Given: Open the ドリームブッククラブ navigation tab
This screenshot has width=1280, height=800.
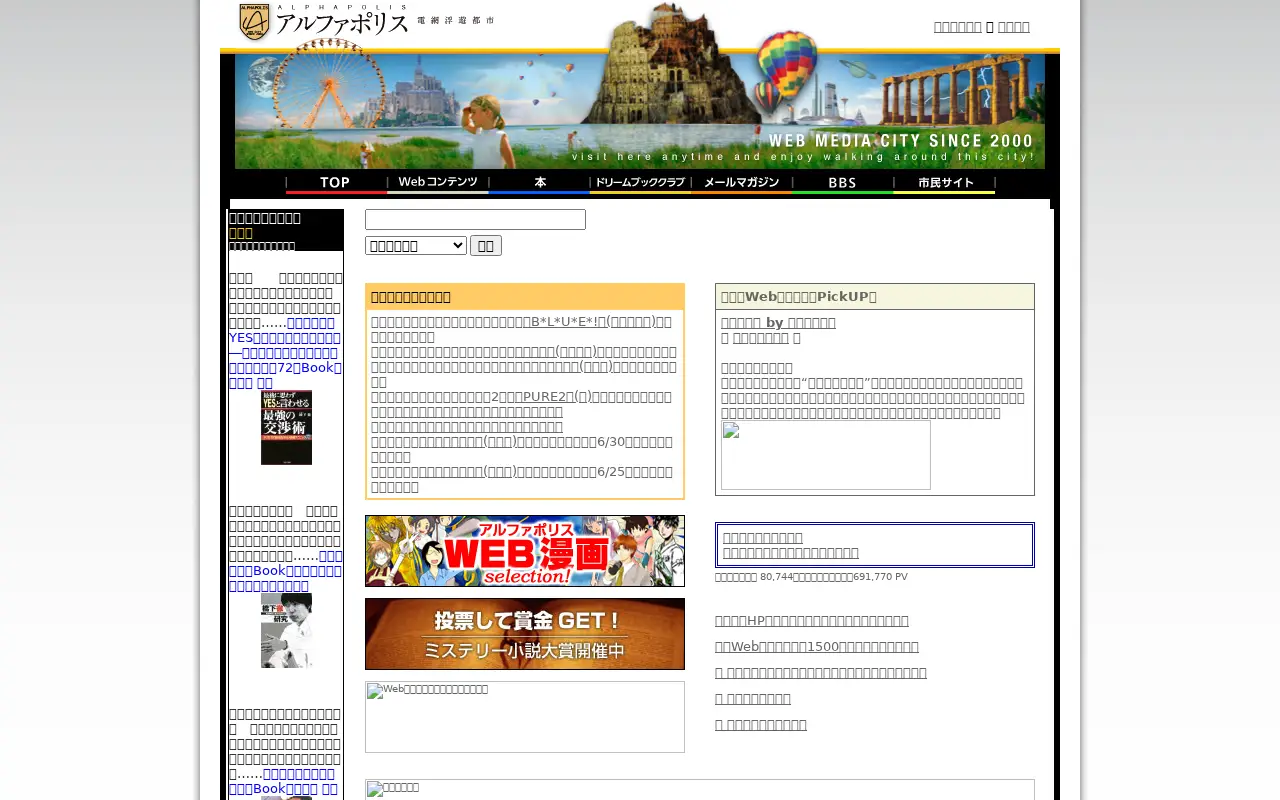Looking at the screenshot, I should click(x=640, y=184).
